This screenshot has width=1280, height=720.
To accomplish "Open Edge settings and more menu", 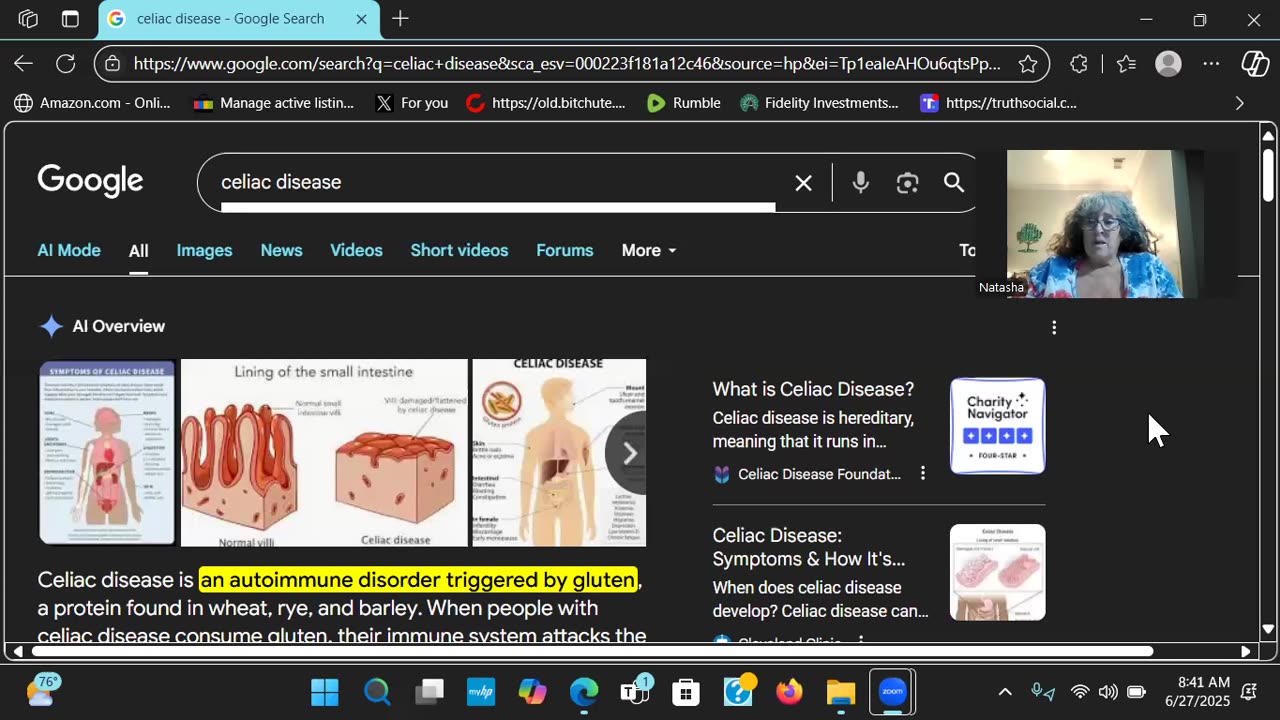I will [1211, 64].
